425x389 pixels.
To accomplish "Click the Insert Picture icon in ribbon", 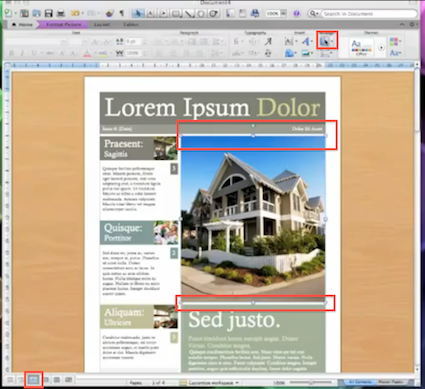I will click(x=305, y=53).
